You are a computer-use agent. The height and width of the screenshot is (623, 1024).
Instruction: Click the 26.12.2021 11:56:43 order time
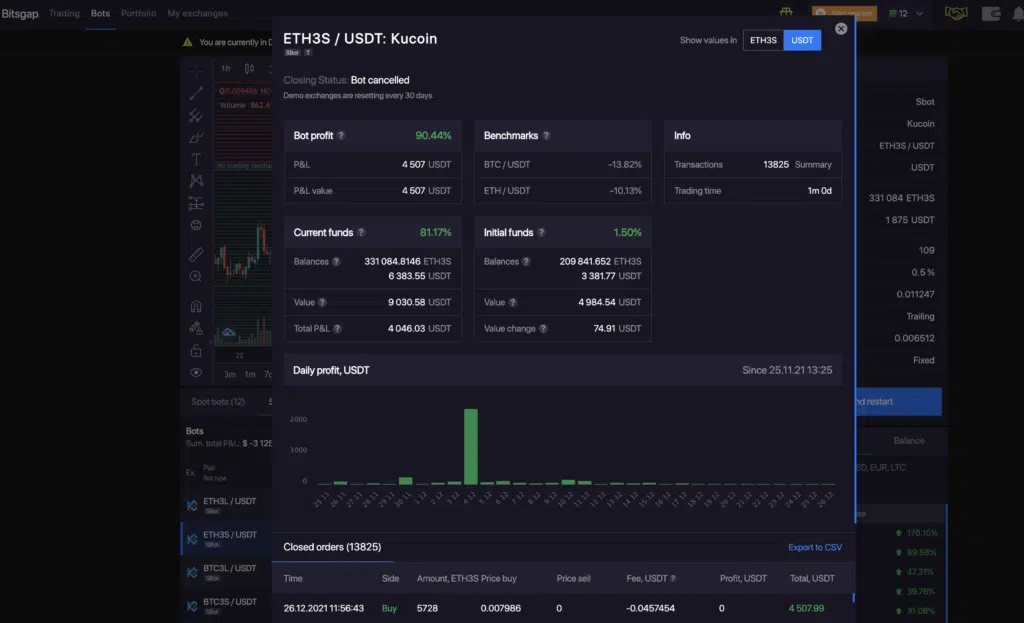[323, 609]
